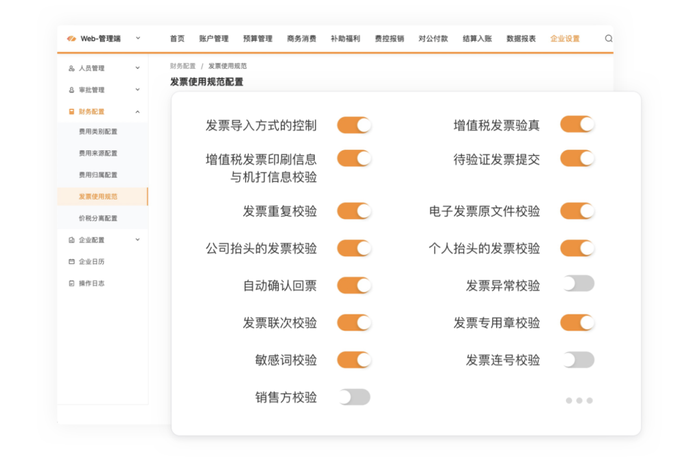Click the 审批管理 stamp icon in sidebar
The height and width of the screenshot is (459, 700).
(71, 90)
